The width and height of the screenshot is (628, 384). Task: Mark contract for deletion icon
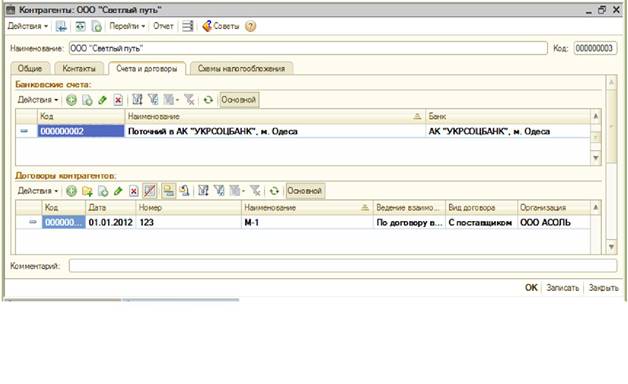(133, 191)
